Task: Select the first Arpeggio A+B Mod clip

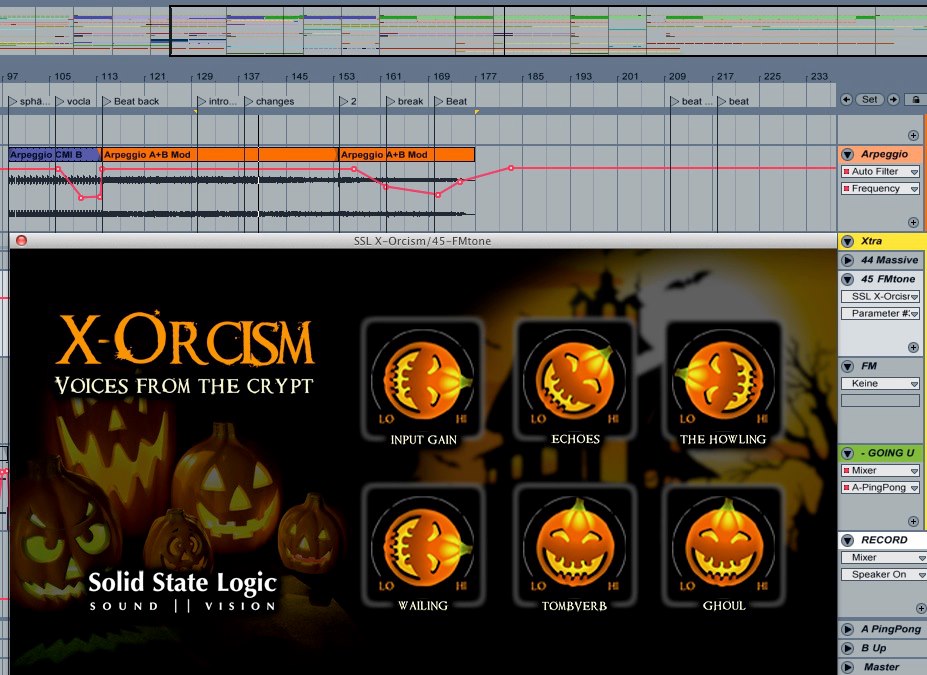Action: click(221, 155)
